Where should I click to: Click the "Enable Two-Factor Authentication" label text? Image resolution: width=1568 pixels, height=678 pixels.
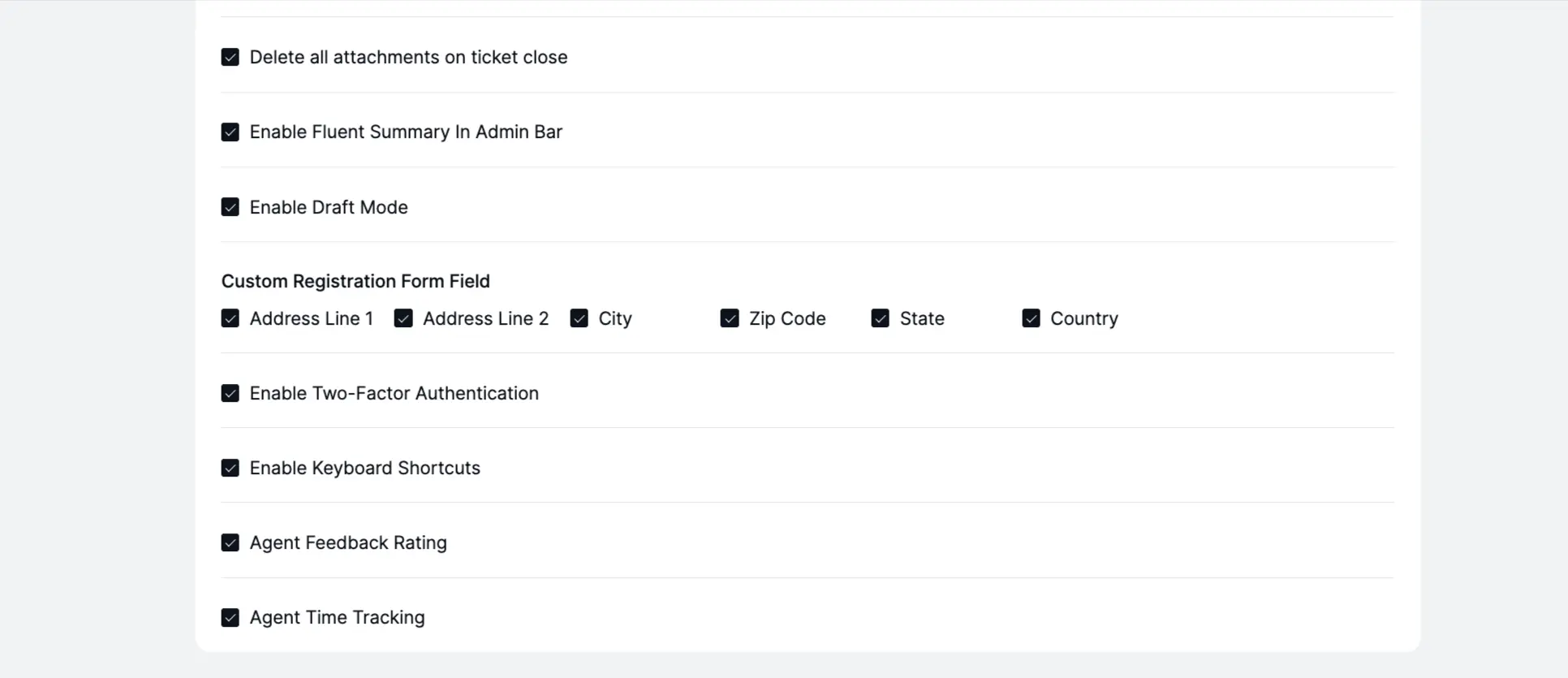(394, 393)
